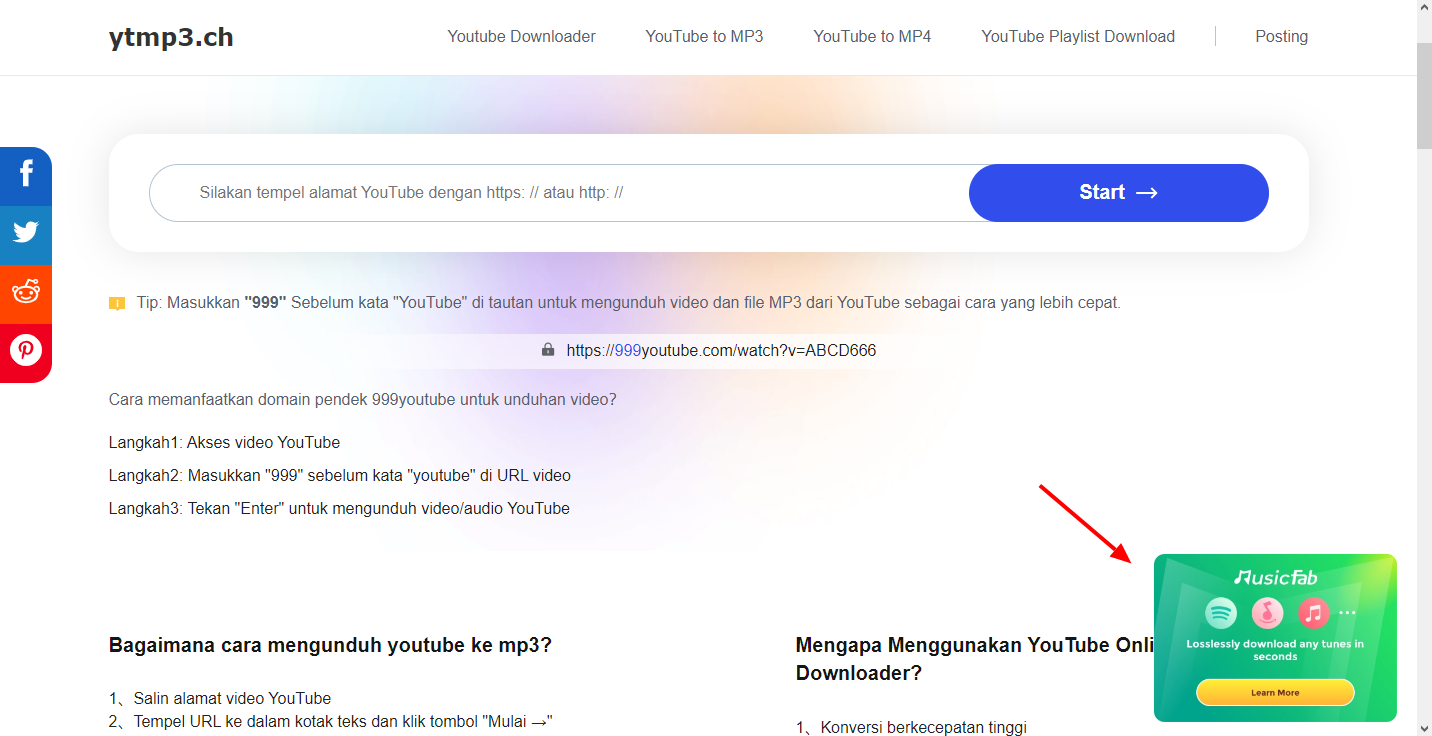Go to the YouTube to MP3 page
The image size is (1432, 736).
[704, 37]
